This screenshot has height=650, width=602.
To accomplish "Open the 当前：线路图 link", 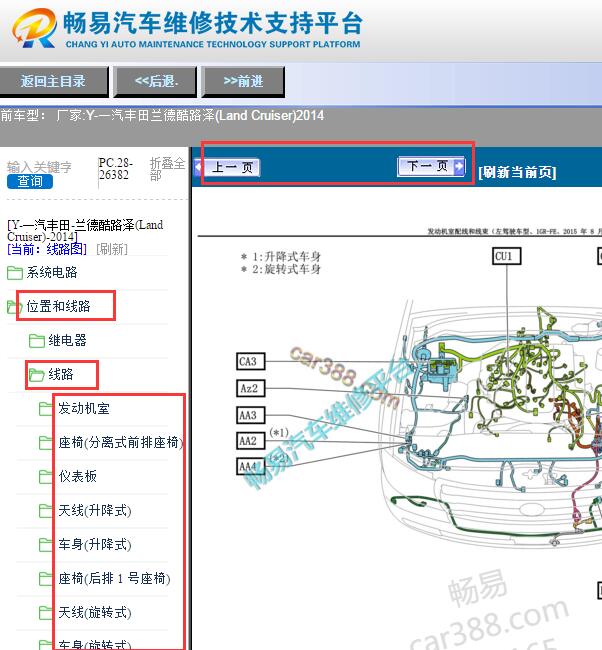I will point(47,249).
